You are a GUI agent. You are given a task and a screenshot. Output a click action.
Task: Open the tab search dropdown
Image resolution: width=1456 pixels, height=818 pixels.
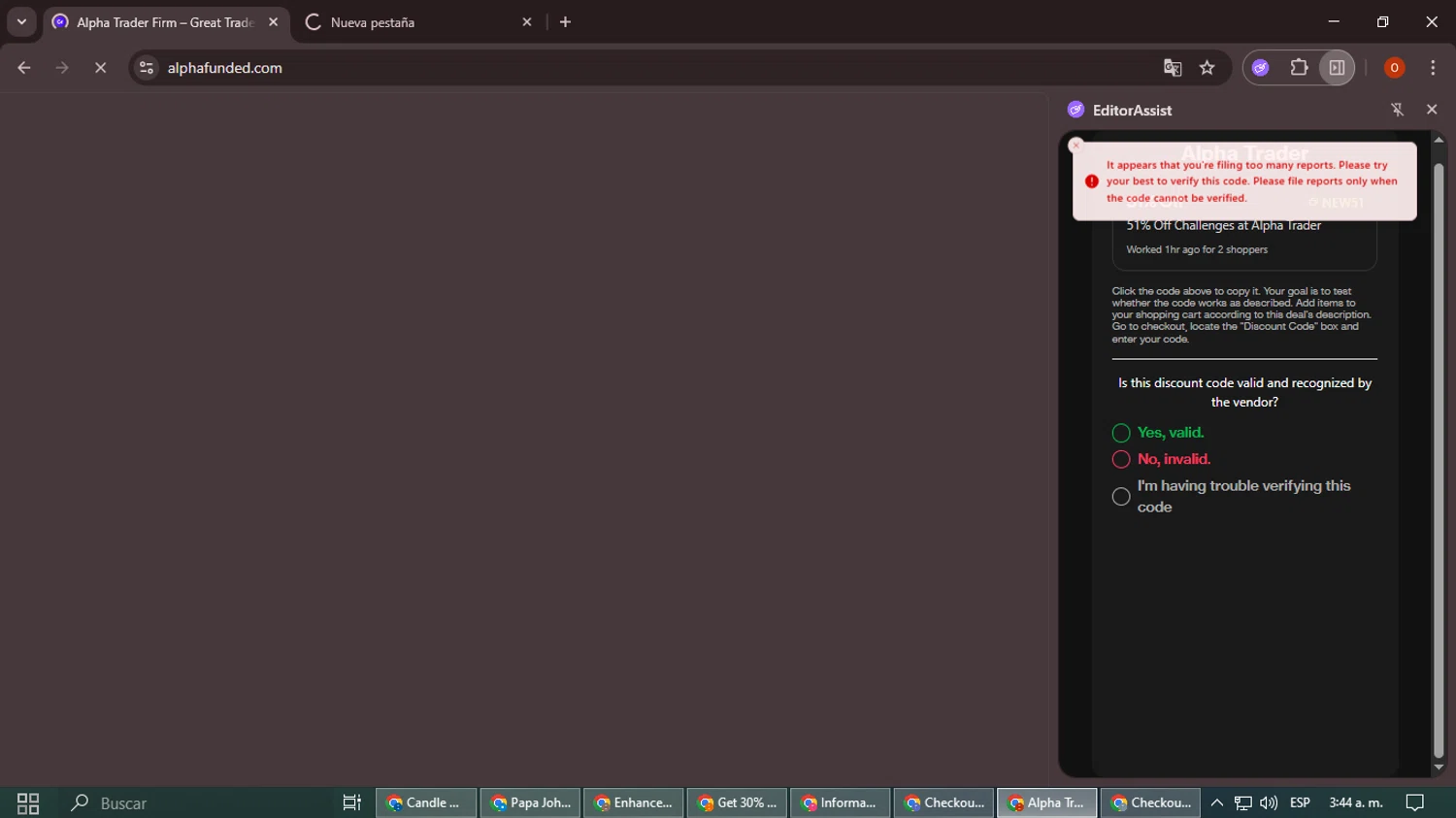(x=21, y=22)
